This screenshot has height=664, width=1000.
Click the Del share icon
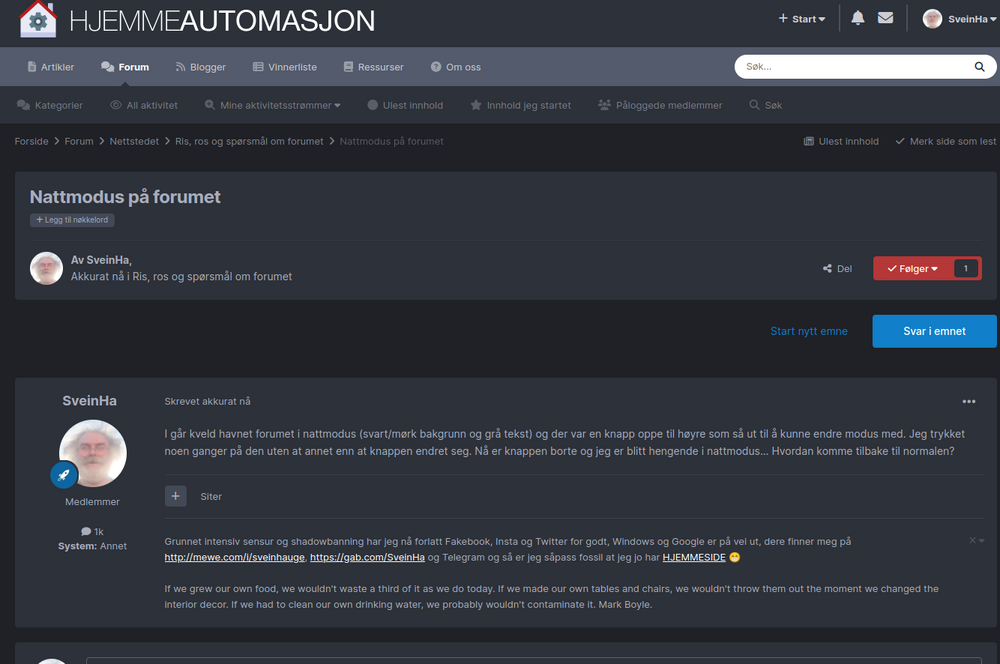828,268
